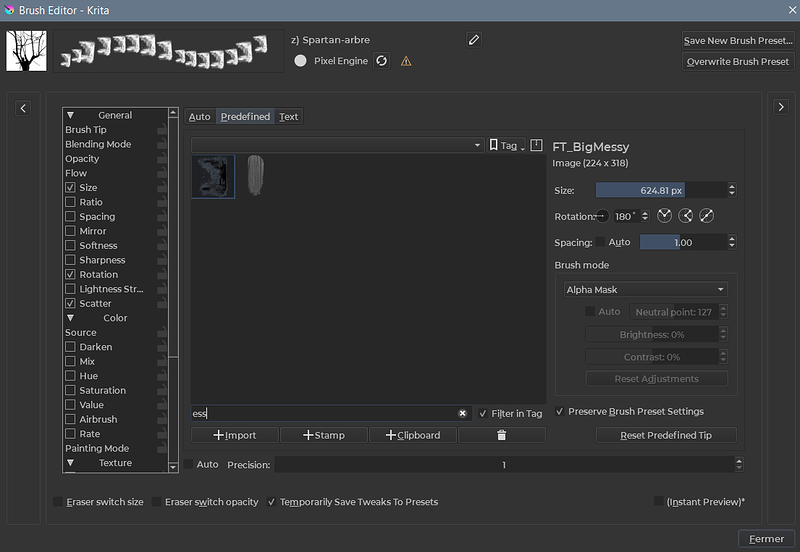Viewport: 800px width, 552px height.
Task: Enable the Spacing option checkbox
Action: pos(70,216)
